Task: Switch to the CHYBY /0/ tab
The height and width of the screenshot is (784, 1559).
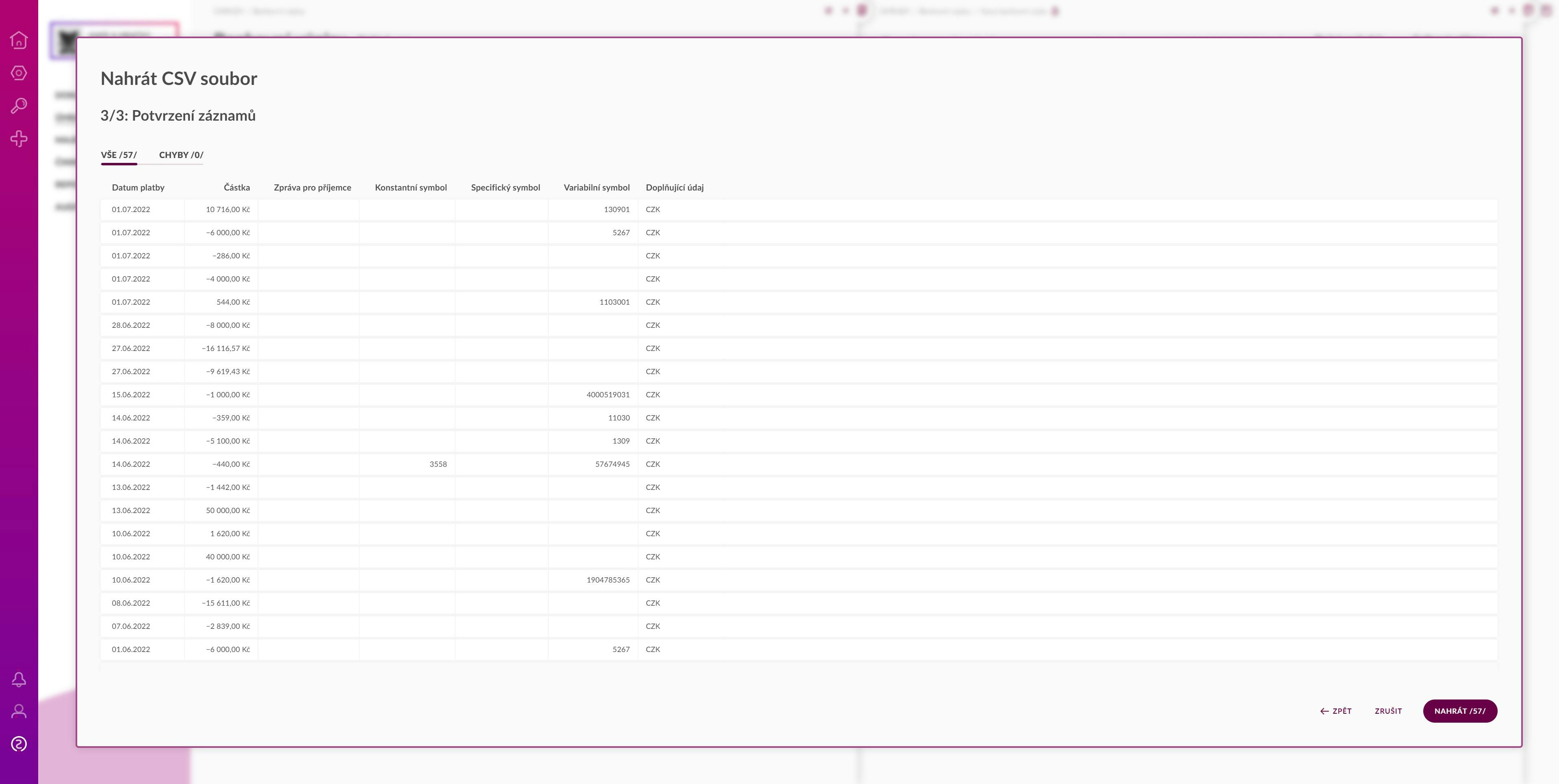Action: click(x=181, y=155)
